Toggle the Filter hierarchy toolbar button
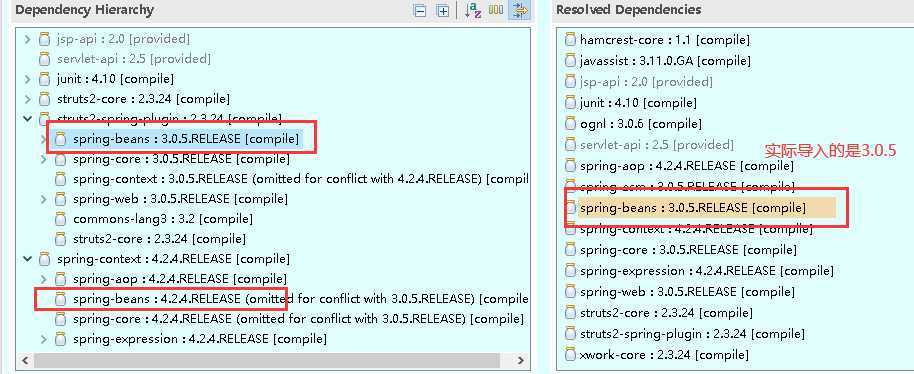 (x=519, y=10)
